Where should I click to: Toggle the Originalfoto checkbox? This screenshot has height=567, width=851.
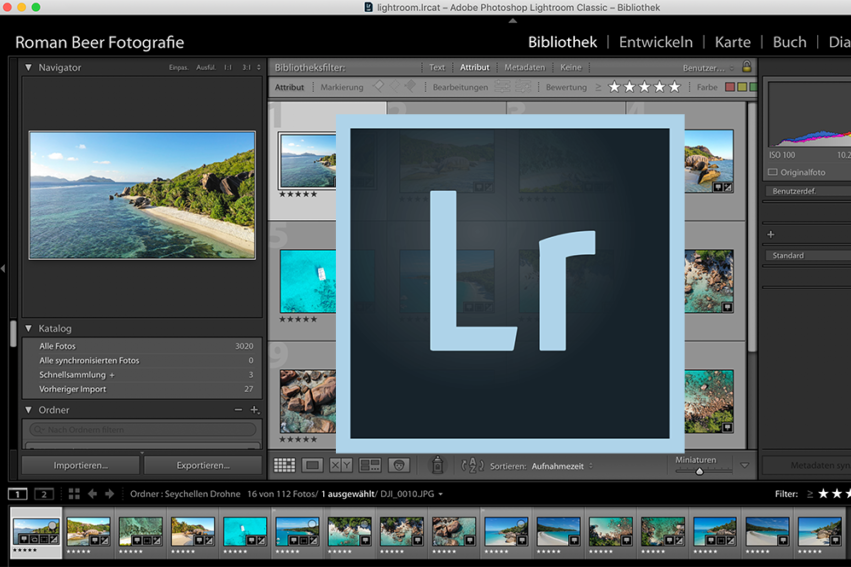pos(772,172)
